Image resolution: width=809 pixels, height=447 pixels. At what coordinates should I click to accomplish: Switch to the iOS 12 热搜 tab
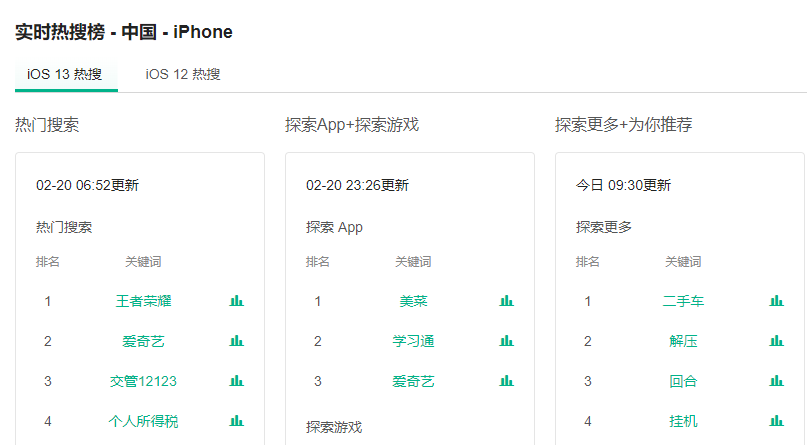pos(183,74)
